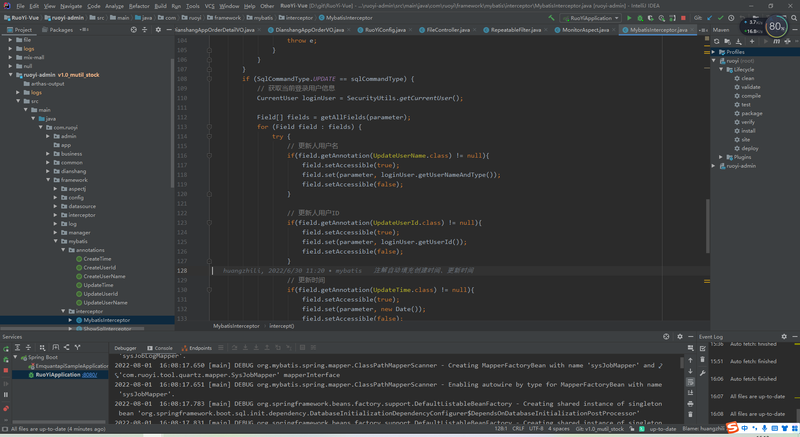This screenshot has width=800, height=437.
Task: Collapse the mybatis package
Action: point(56,241)
